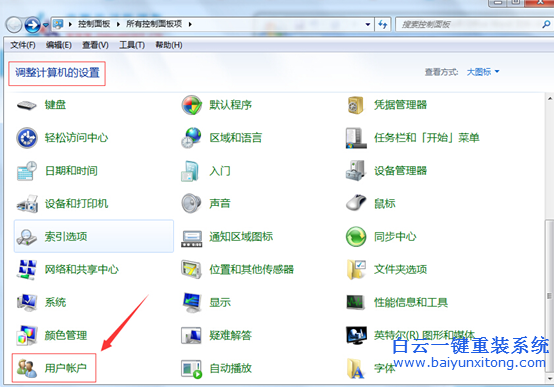The width and height of the screenshot is (554, 388).
Task: Open the 文件(F) menu
Action: pyautogui.click(x=23, y=45)
